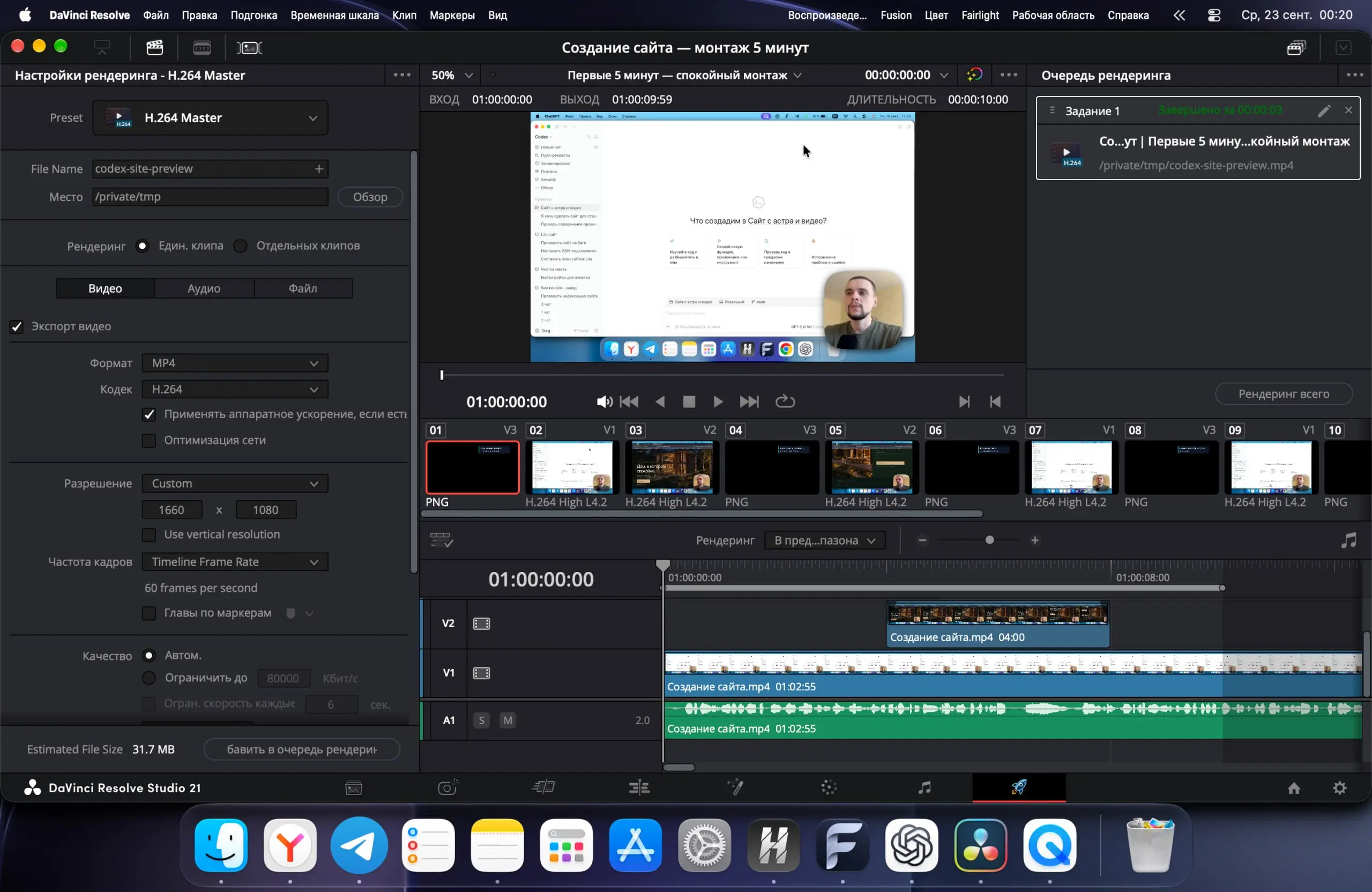1372x892 pixels.
Task: Open the audio track view music note icon
Action: pos(1348,540)
